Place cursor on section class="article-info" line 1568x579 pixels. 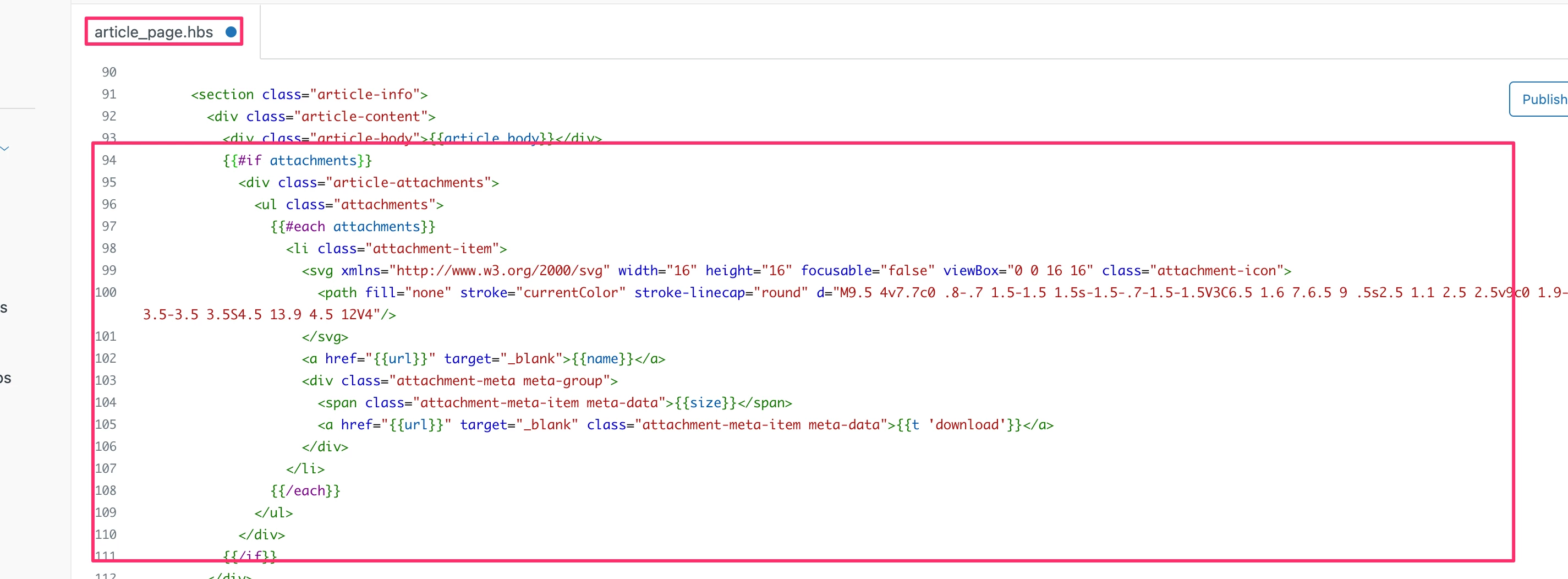pyautogui.click(x=309, y=94)
